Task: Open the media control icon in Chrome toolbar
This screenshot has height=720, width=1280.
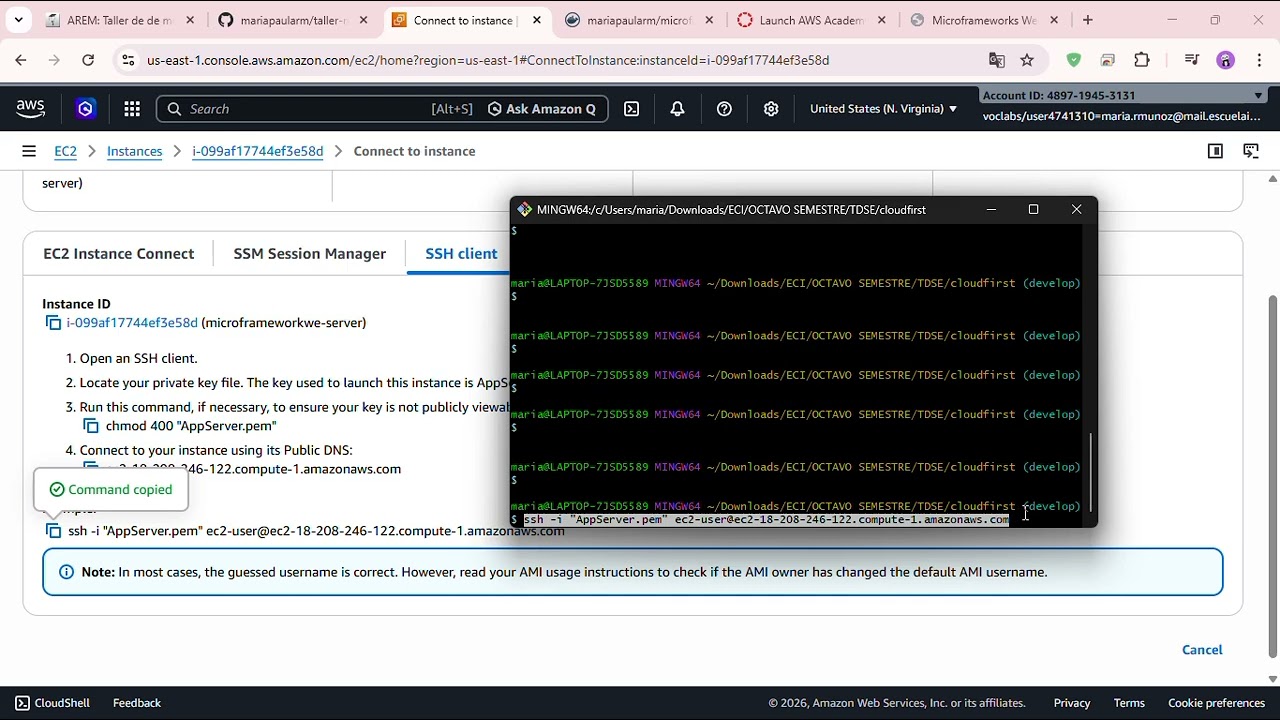Action: (1192, 60)
